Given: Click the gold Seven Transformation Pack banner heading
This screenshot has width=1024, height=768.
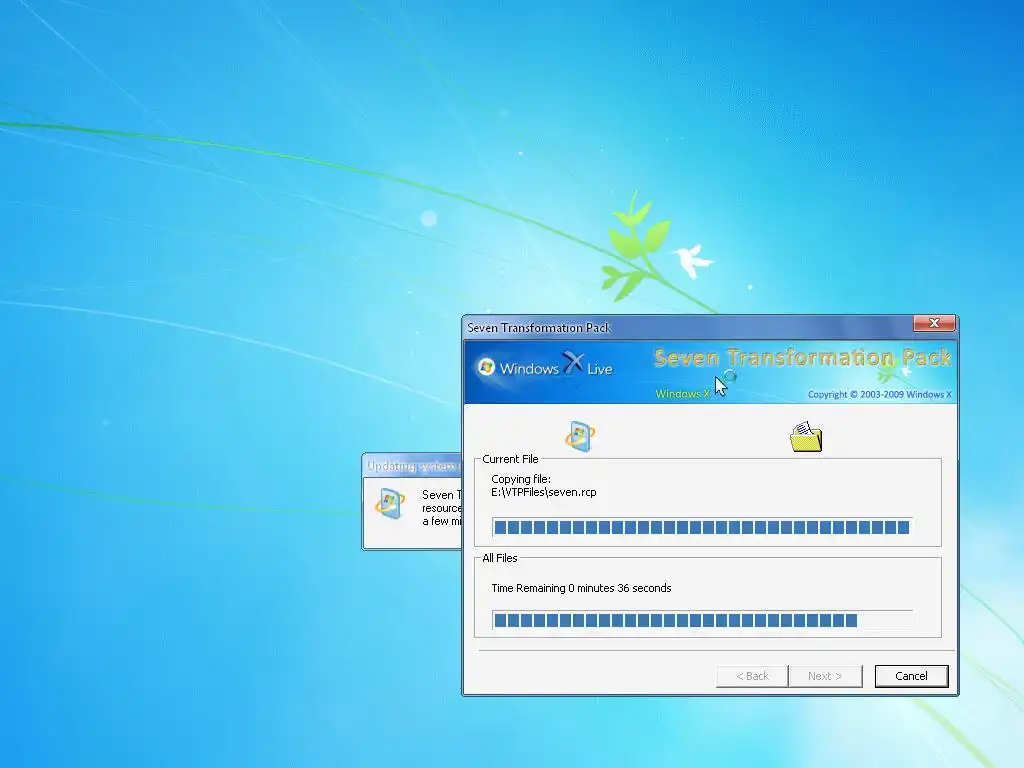Looking at the screenshot, I should click(x=803, y=358).
